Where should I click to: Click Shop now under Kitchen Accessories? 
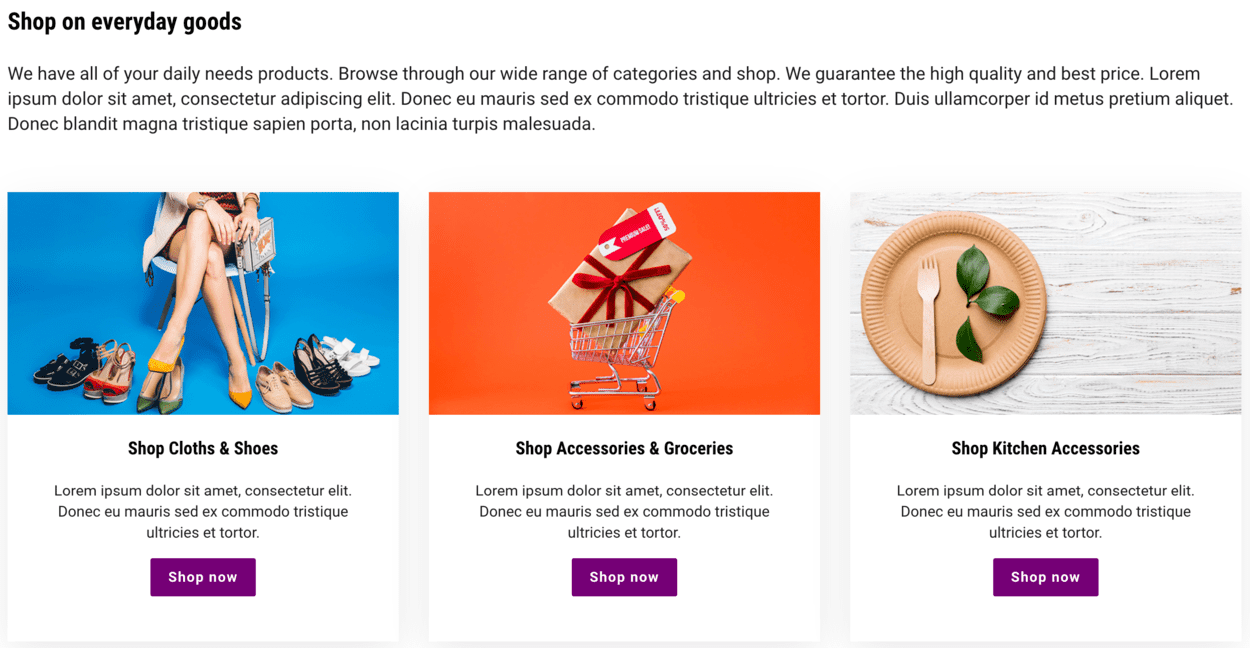coord(1045,577)
